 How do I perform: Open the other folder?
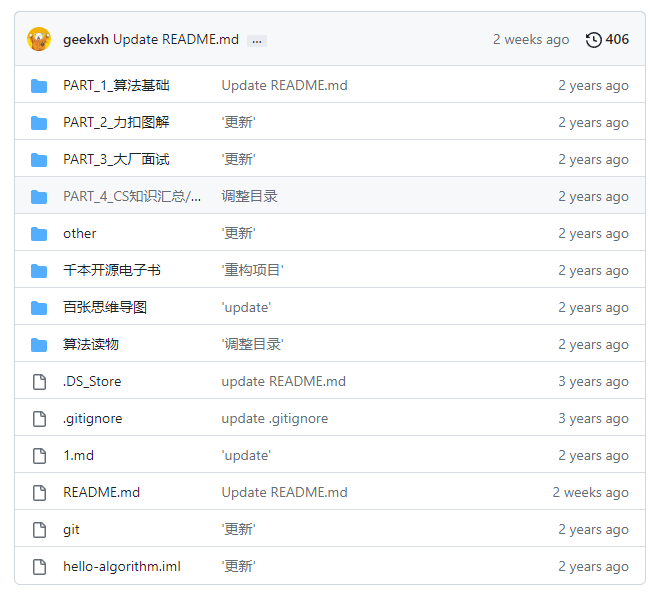click(x=80, y=234)
